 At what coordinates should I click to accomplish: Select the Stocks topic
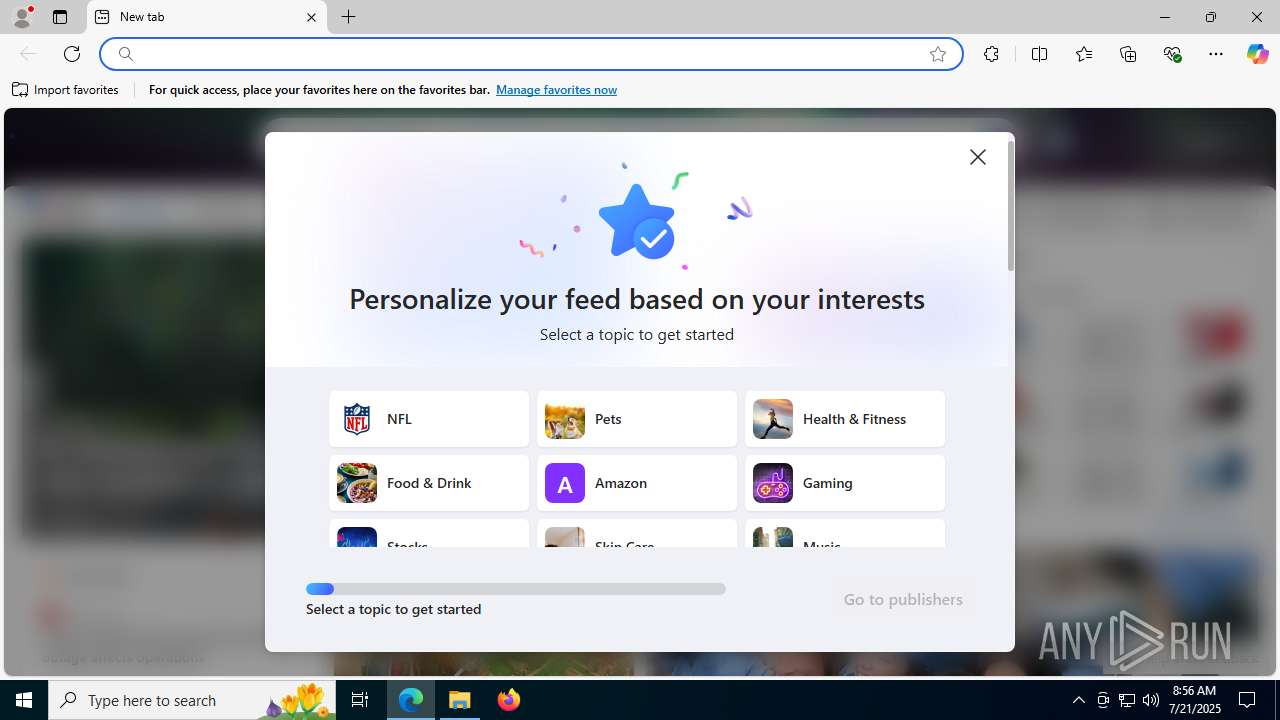pos(429,534)
